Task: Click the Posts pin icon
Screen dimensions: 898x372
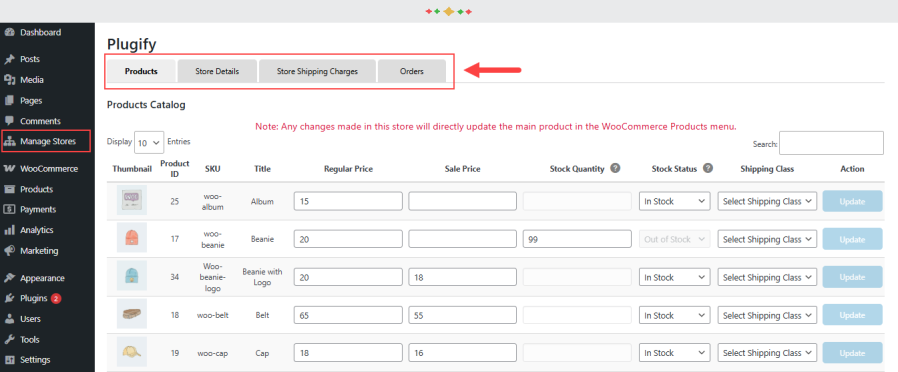Action: pos(9,60)
